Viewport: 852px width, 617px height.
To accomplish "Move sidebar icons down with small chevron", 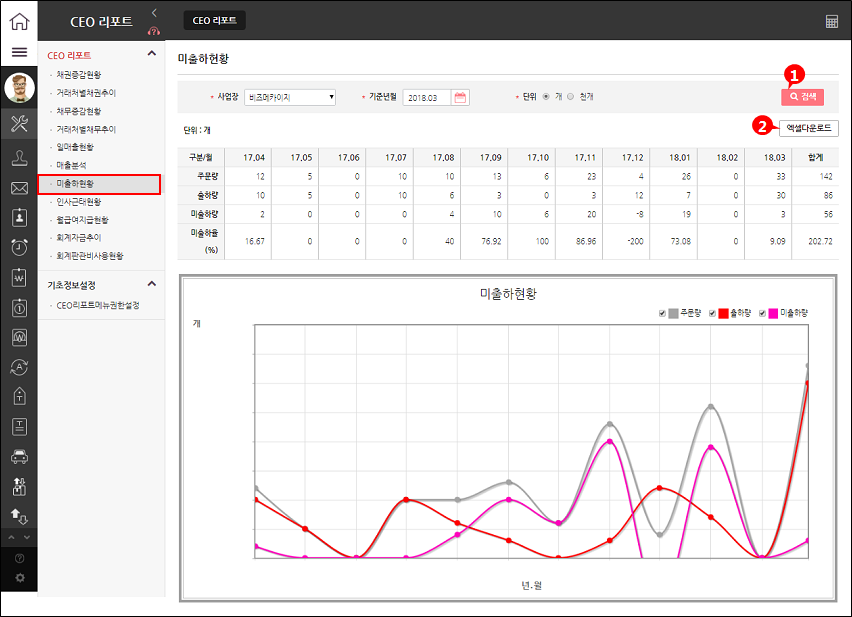I will click(27, 537).
